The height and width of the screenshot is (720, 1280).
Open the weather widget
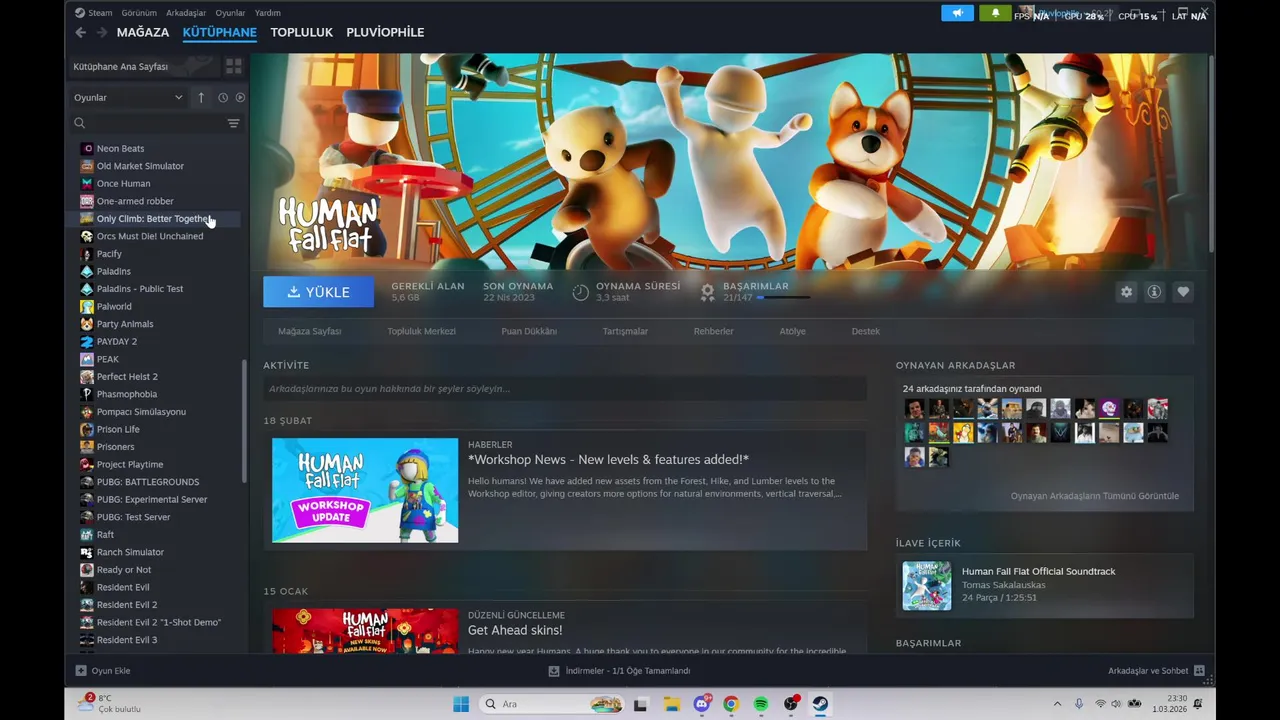(x=109, y=704)
